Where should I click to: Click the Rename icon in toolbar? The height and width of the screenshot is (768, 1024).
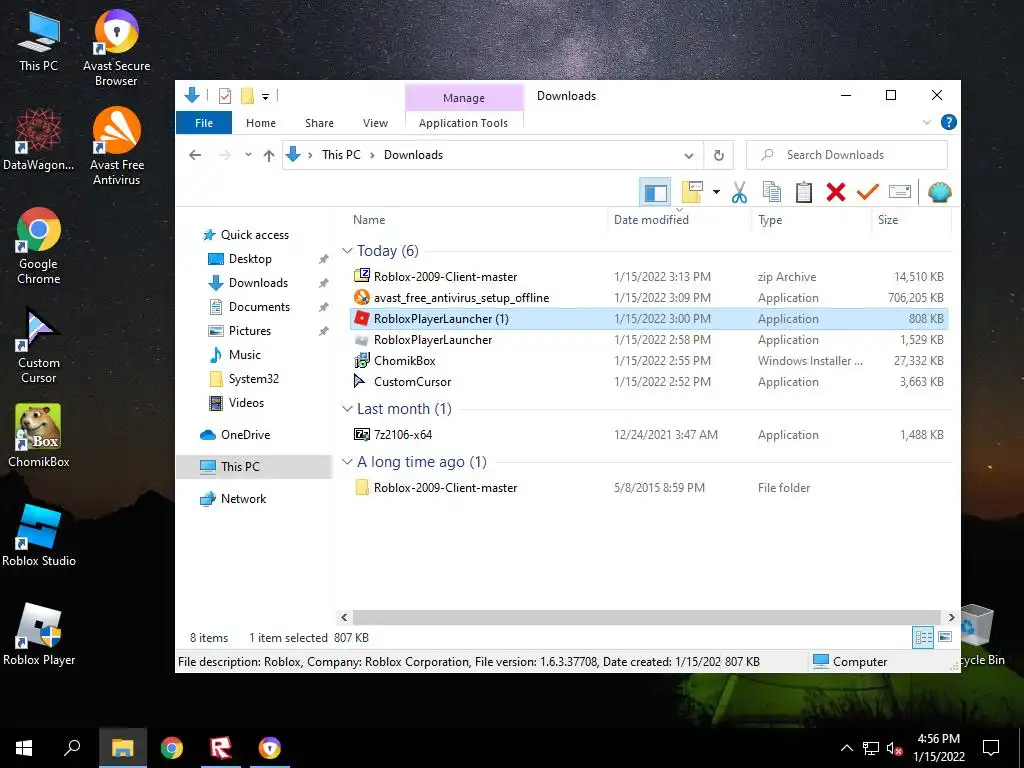click(x=900, y=192)
